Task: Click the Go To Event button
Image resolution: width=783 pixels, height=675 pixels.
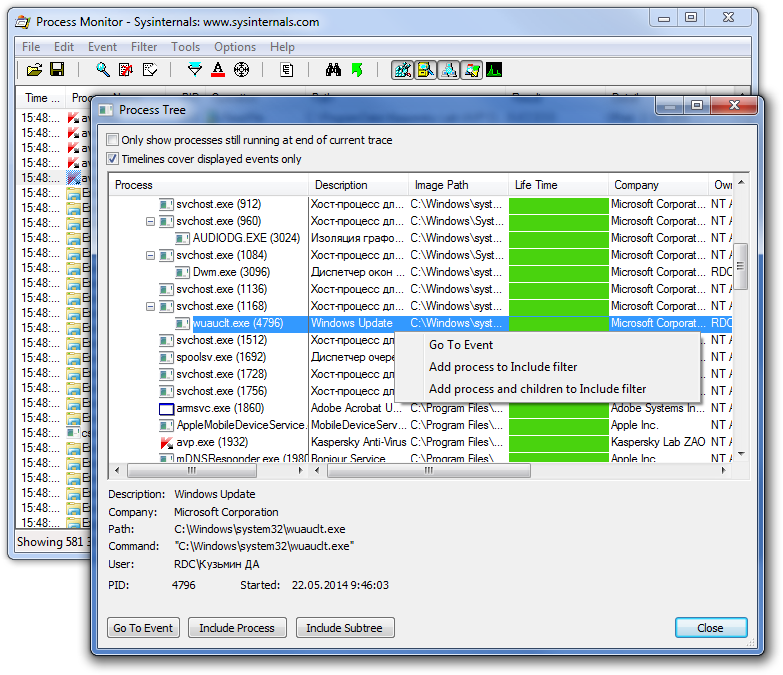Action: [143, 628]
